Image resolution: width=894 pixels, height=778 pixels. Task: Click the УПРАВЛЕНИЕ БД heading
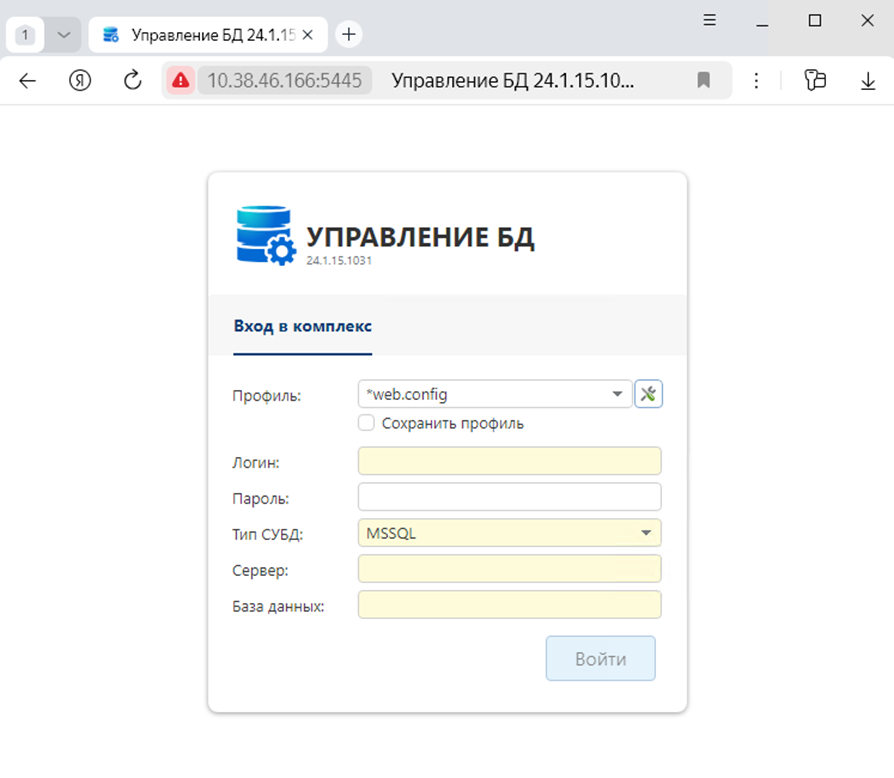(x=420, y=237)
